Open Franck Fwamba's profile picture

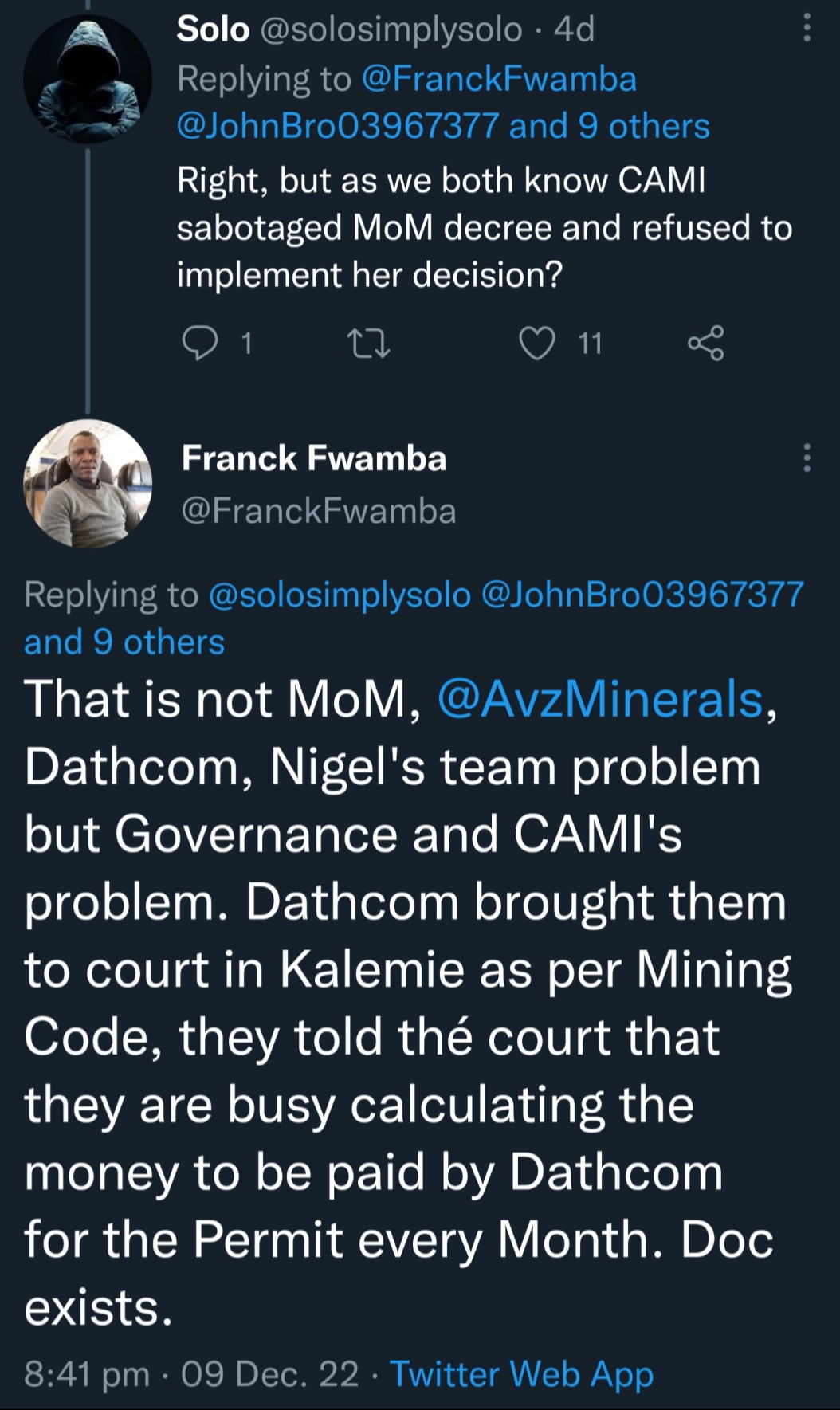pyautogui.click(x=88, y=484)
